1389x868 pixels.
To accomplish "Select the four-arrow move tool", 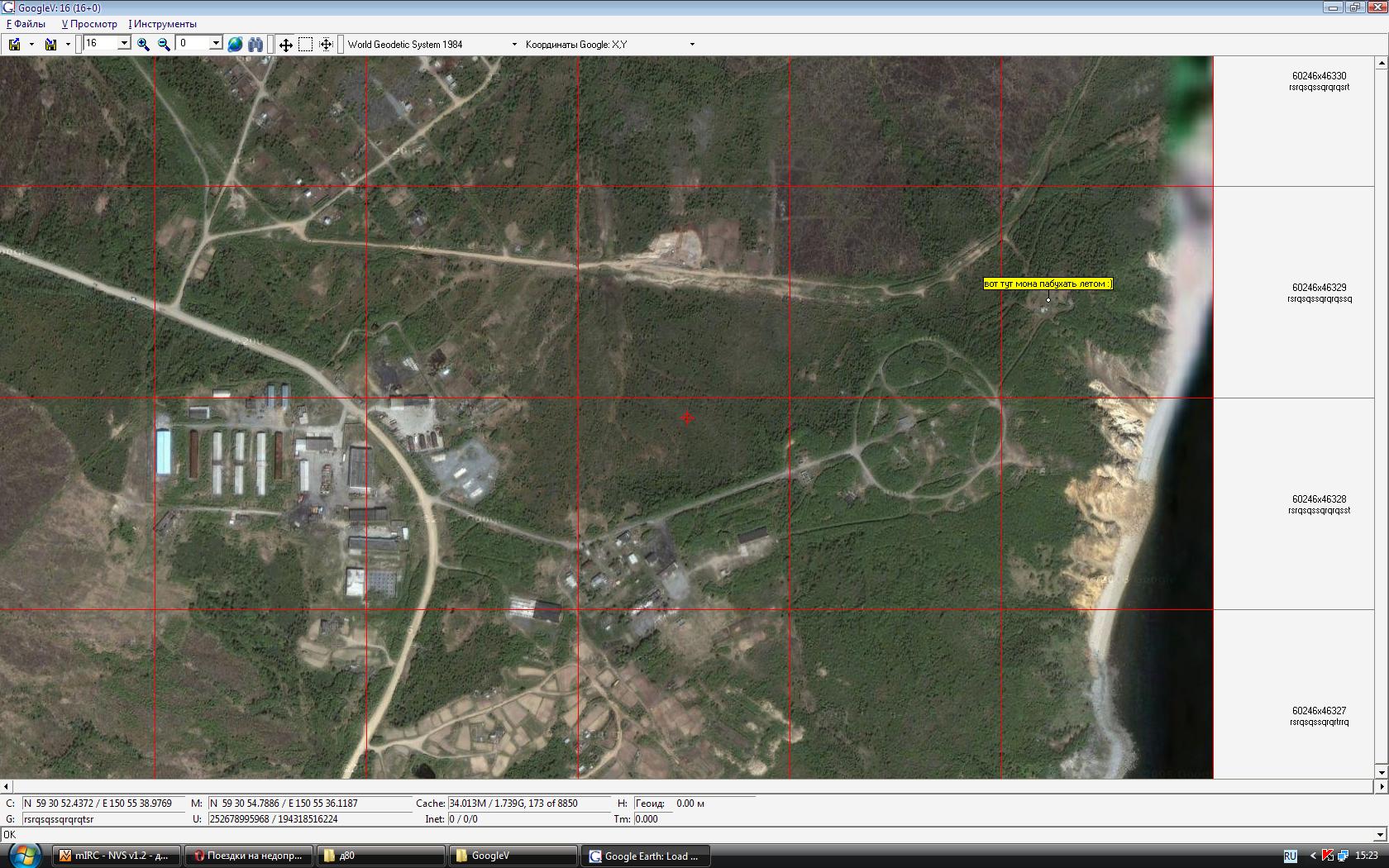I will click(285, 45).
